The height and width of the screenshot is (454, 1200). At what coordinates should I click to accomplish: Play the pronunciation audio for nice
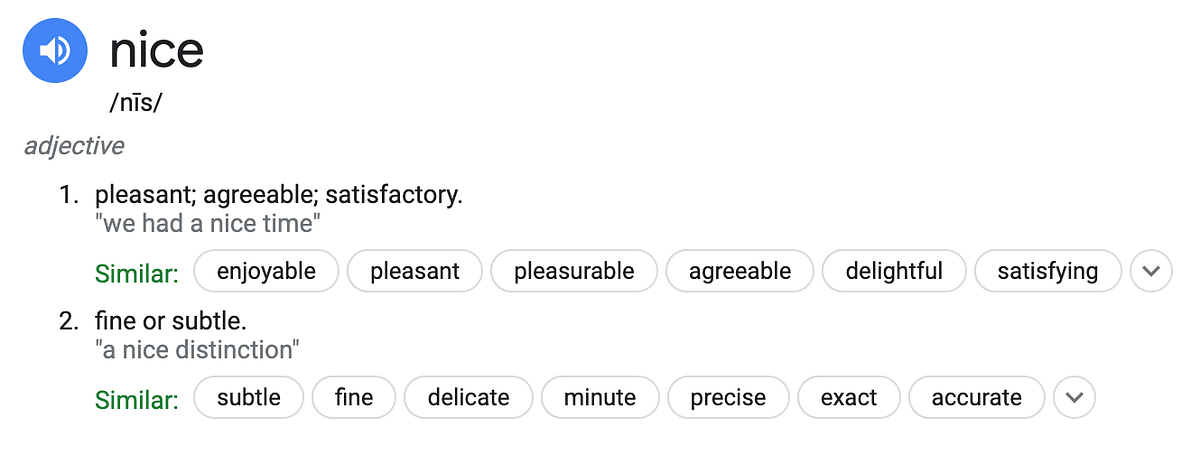click(x=56, y=50)
